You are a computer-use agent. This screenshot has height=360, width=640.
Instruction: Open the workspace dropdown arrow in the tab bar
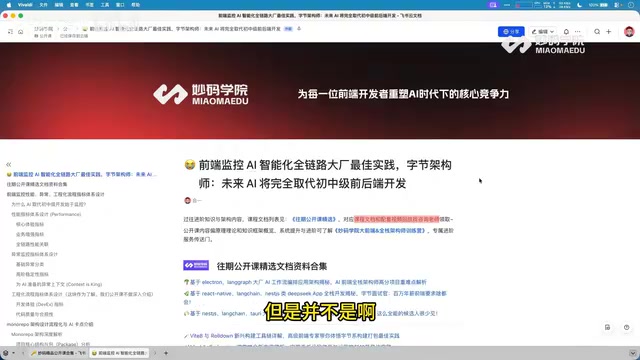pyautogui.click(x=13, y=353)
